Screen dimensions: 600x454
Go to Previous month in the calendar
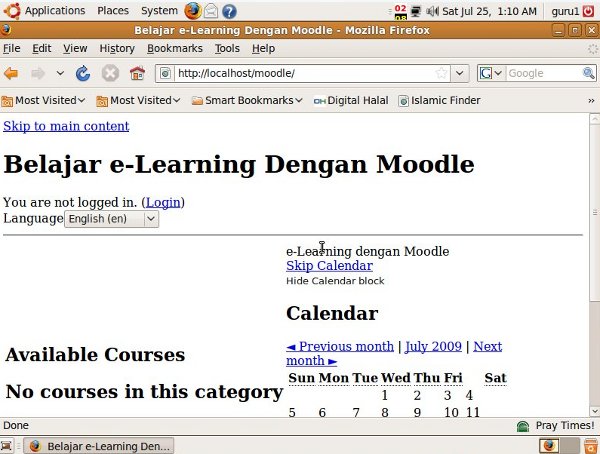pyautogui.click(x=340, y=346)
